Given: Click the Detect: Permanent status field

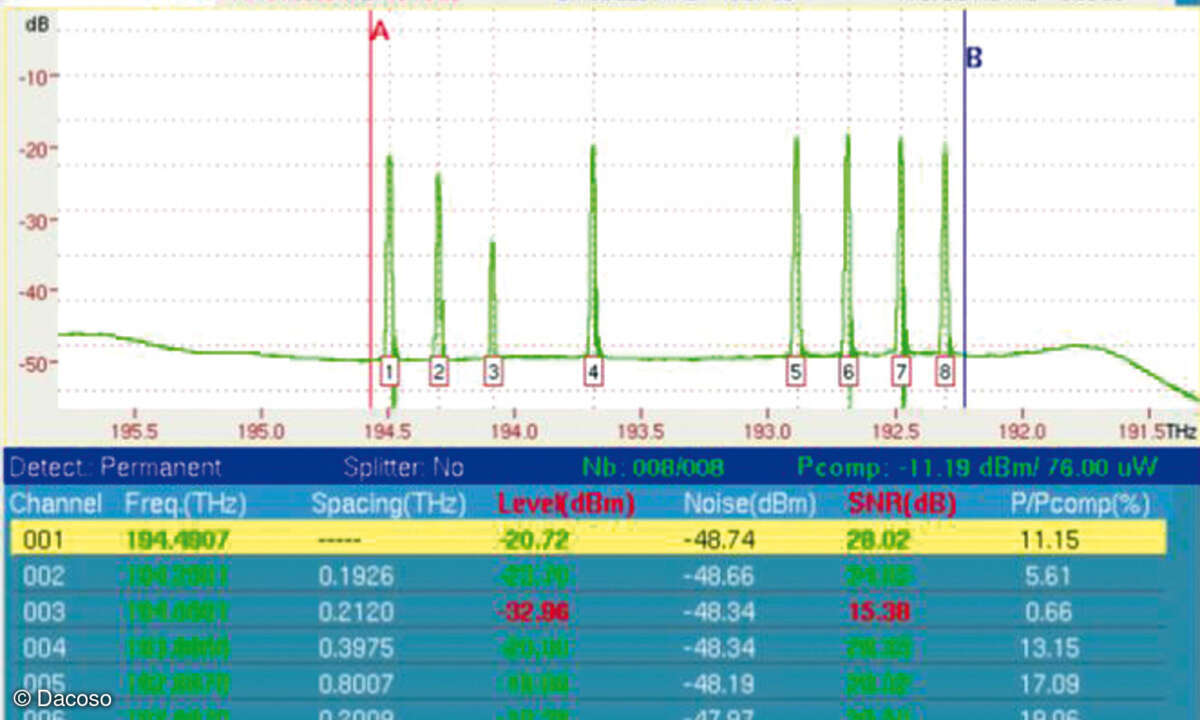Looking at the screenshot, I should click(116, 467).
